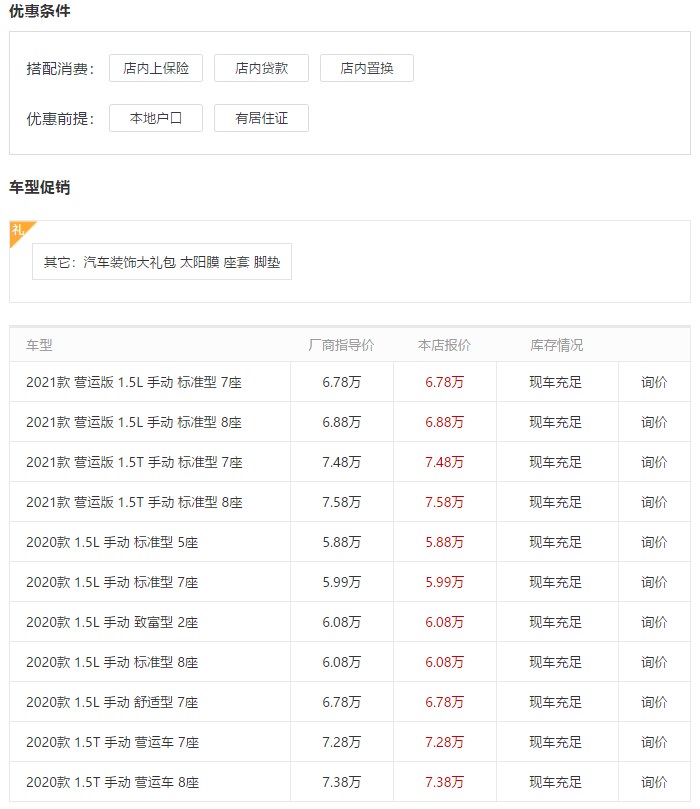Image resolution: width=700 pixels, height=809 pixels.
Task: Request price for 2020款 1.5L 致富型 2座
Action: click(654, 622)
